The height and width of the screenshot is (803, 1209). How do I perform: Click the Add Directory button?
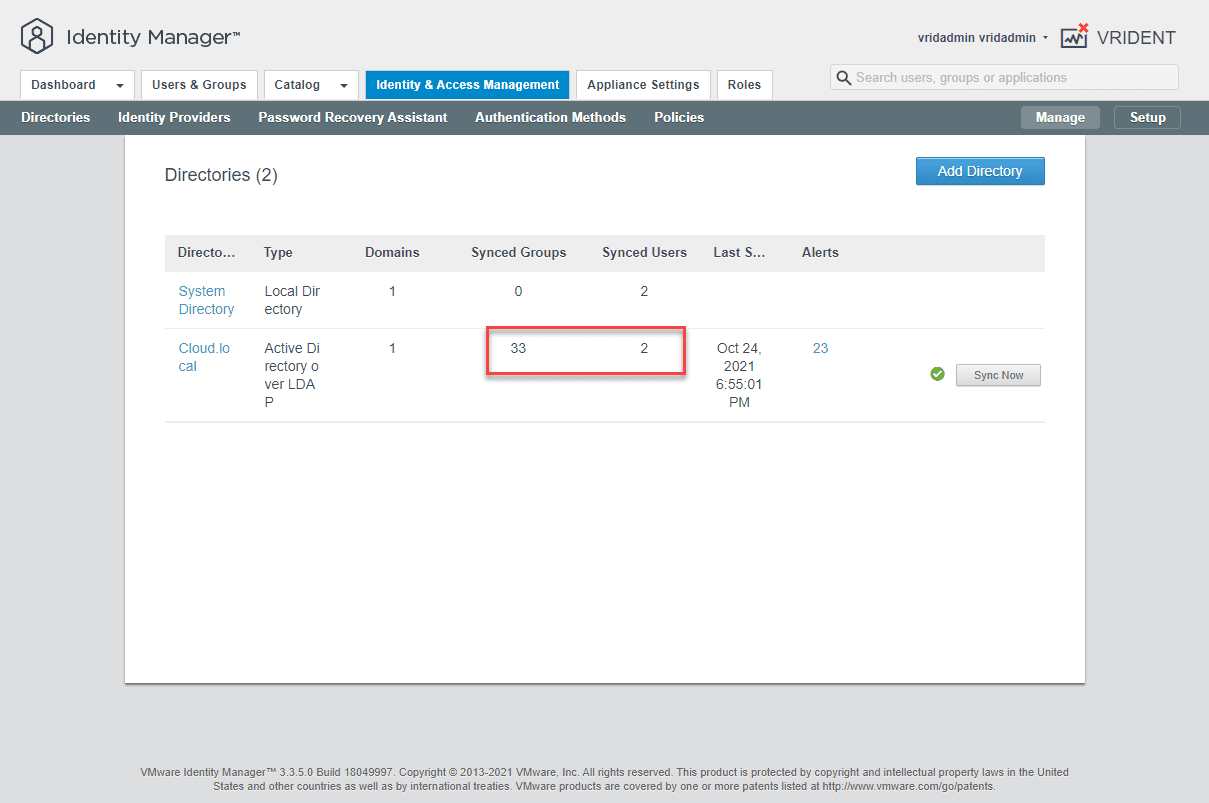(x=980, y=171)
